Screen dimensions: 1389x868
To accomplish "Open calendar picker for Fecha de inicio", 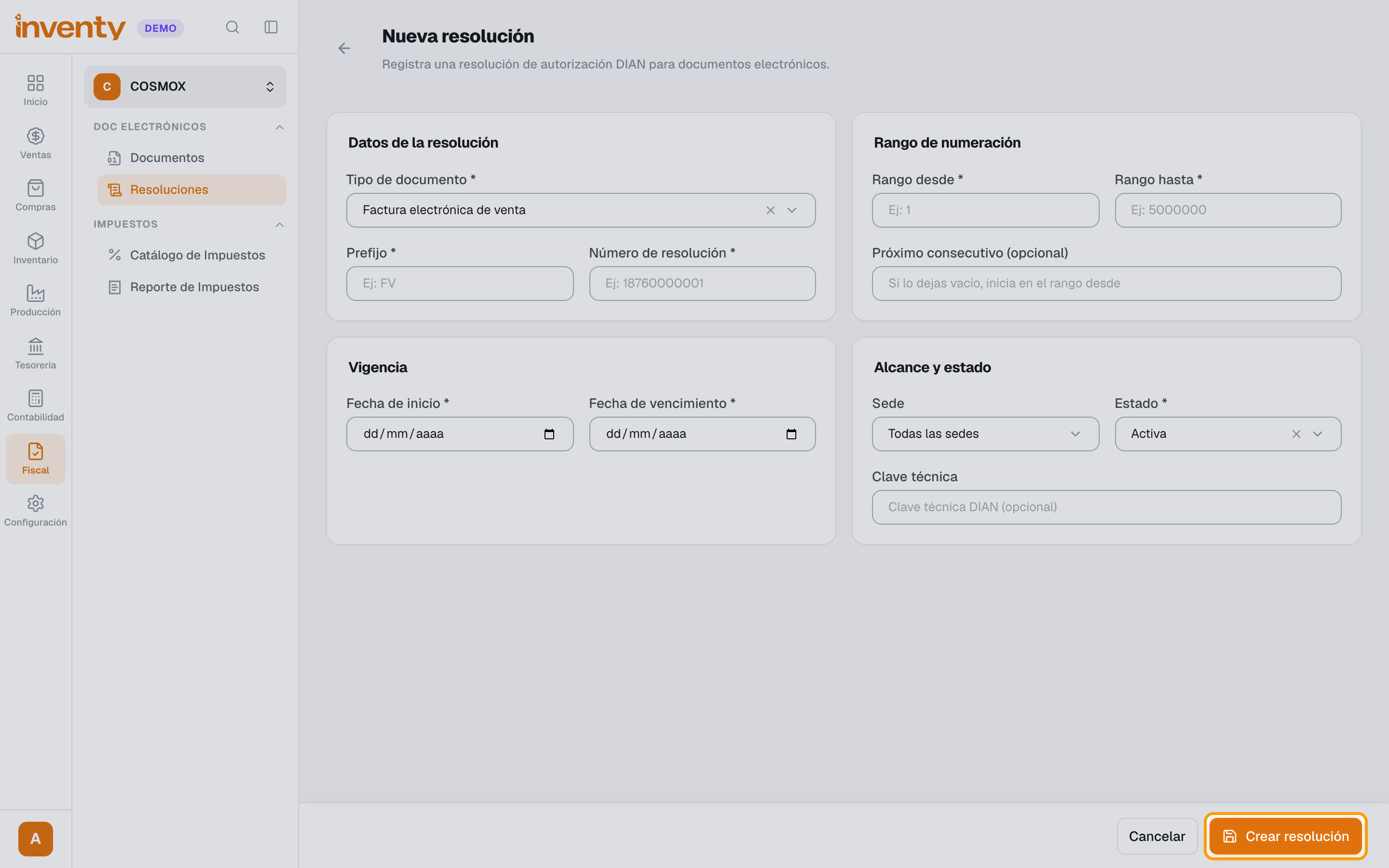I will tap(549, 434).
